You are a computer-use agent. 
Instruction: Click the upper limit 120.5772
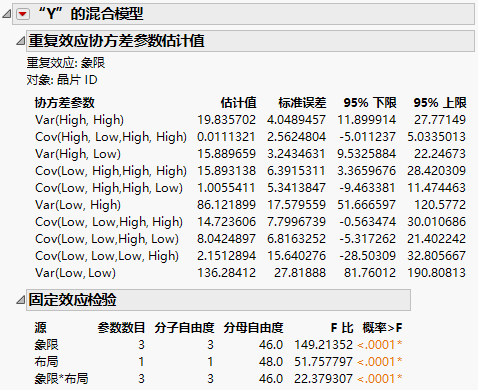point(440,205)
